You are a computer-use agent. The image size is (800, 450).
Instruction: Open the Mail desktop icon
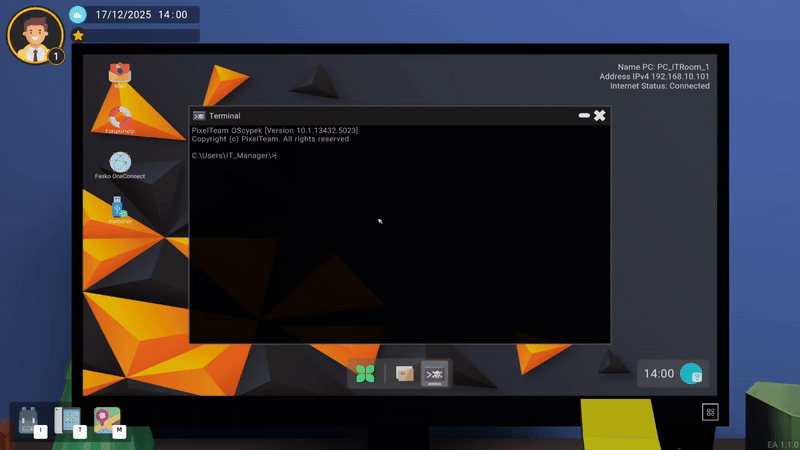[x=119, y=74]
